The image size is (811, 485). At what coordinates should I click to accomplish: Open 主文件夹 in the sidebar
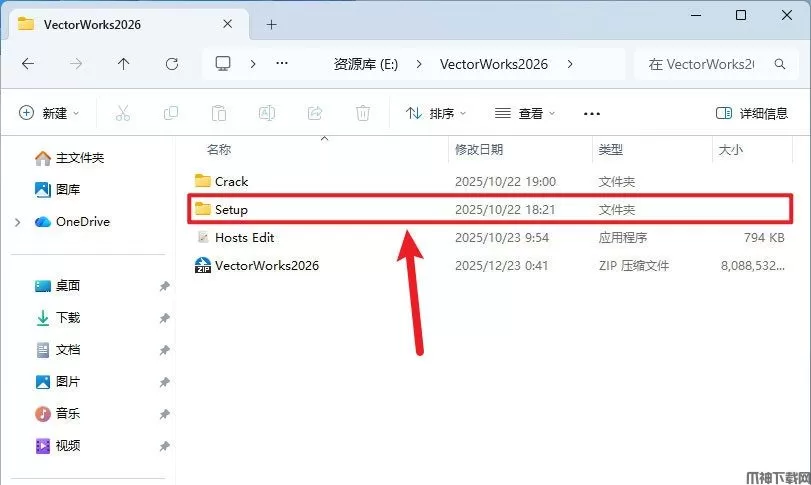coord(69,158)
